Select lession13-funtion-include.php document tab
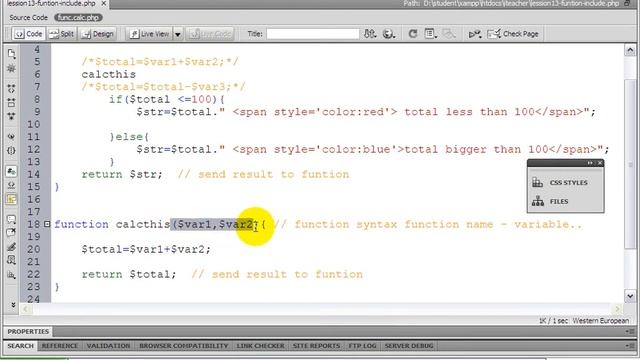The image size is (640, 360). coord(51,3)
